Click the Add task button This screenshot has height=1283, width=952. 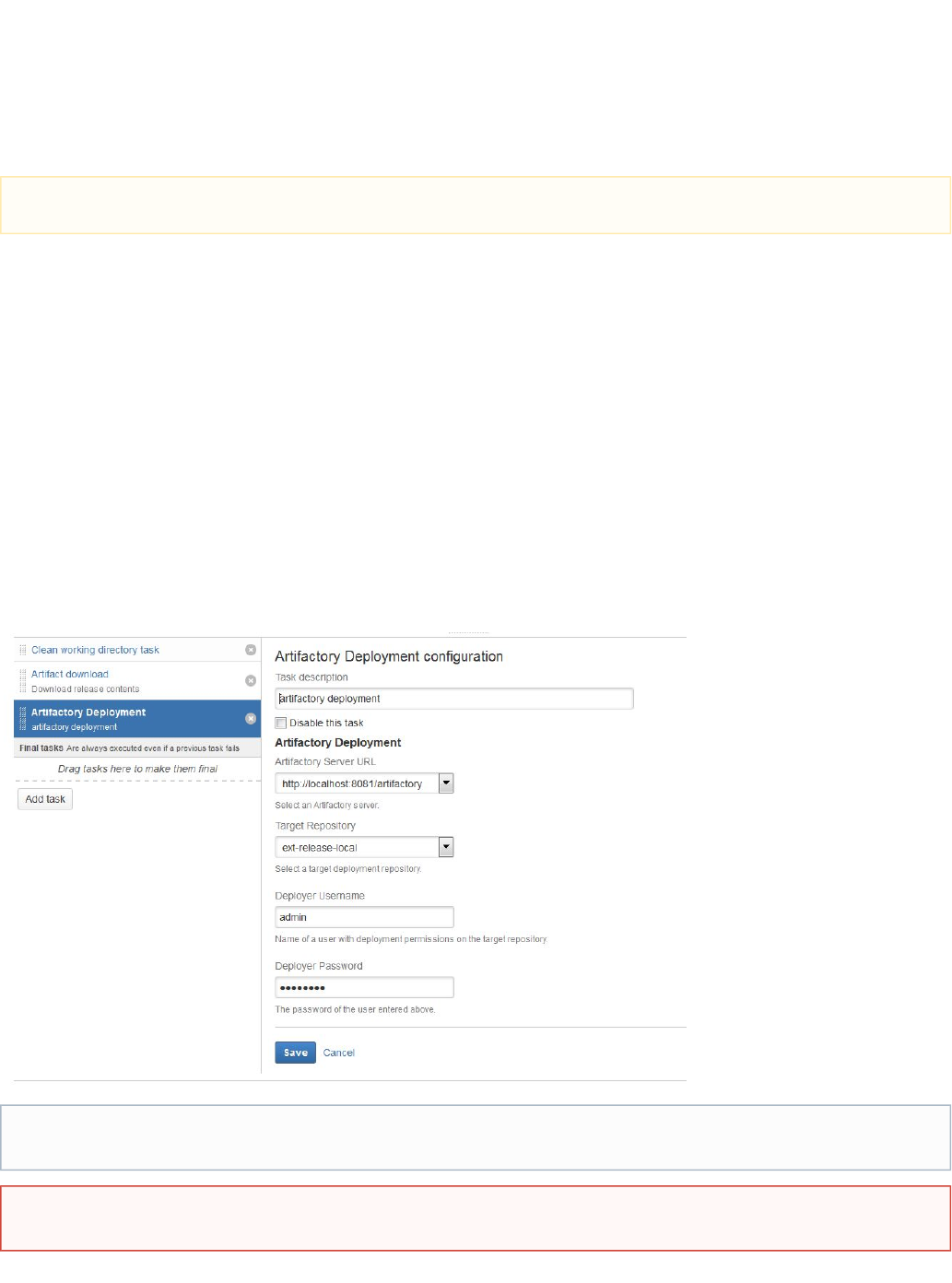pyautogui.click(x=45, y=799)
